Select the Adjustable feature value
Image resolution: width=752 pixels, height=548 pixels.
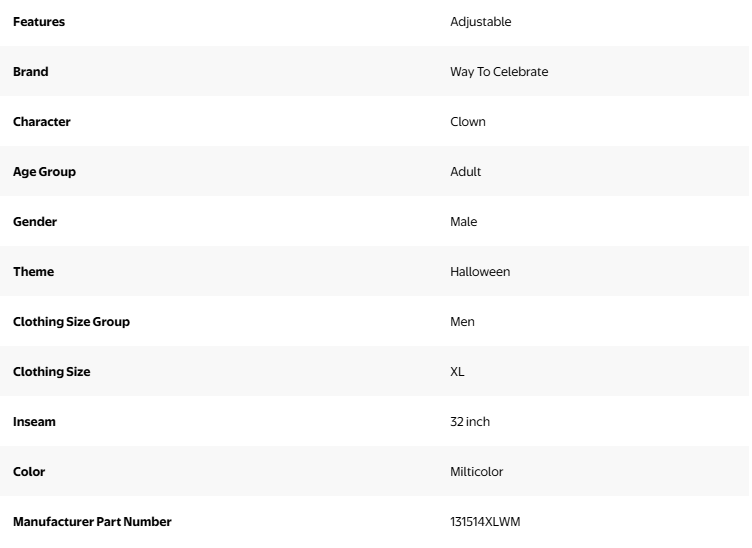click(x=480, y=22)
